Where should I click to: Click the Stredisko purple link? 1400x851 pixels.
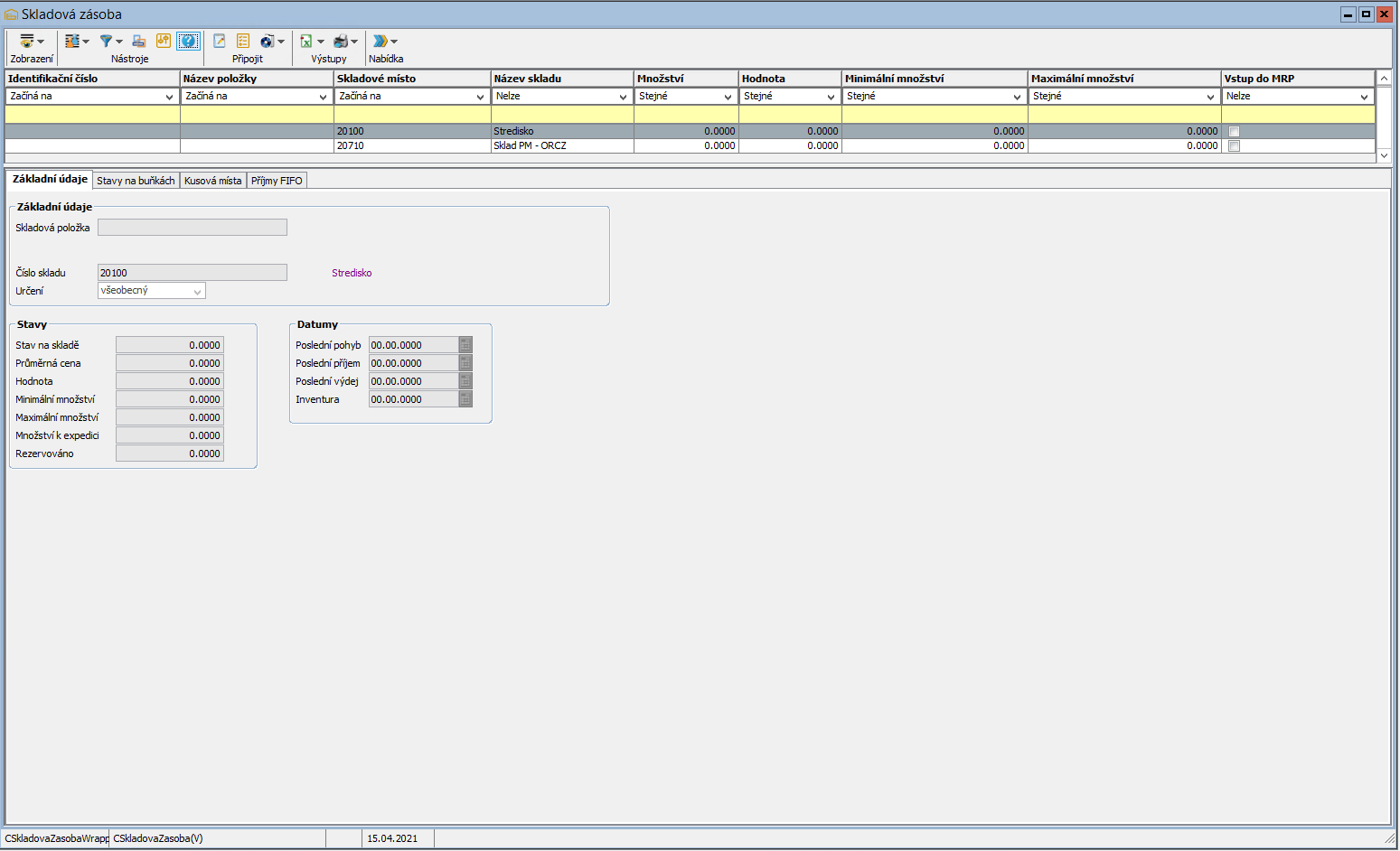click(x=352, y=273)
